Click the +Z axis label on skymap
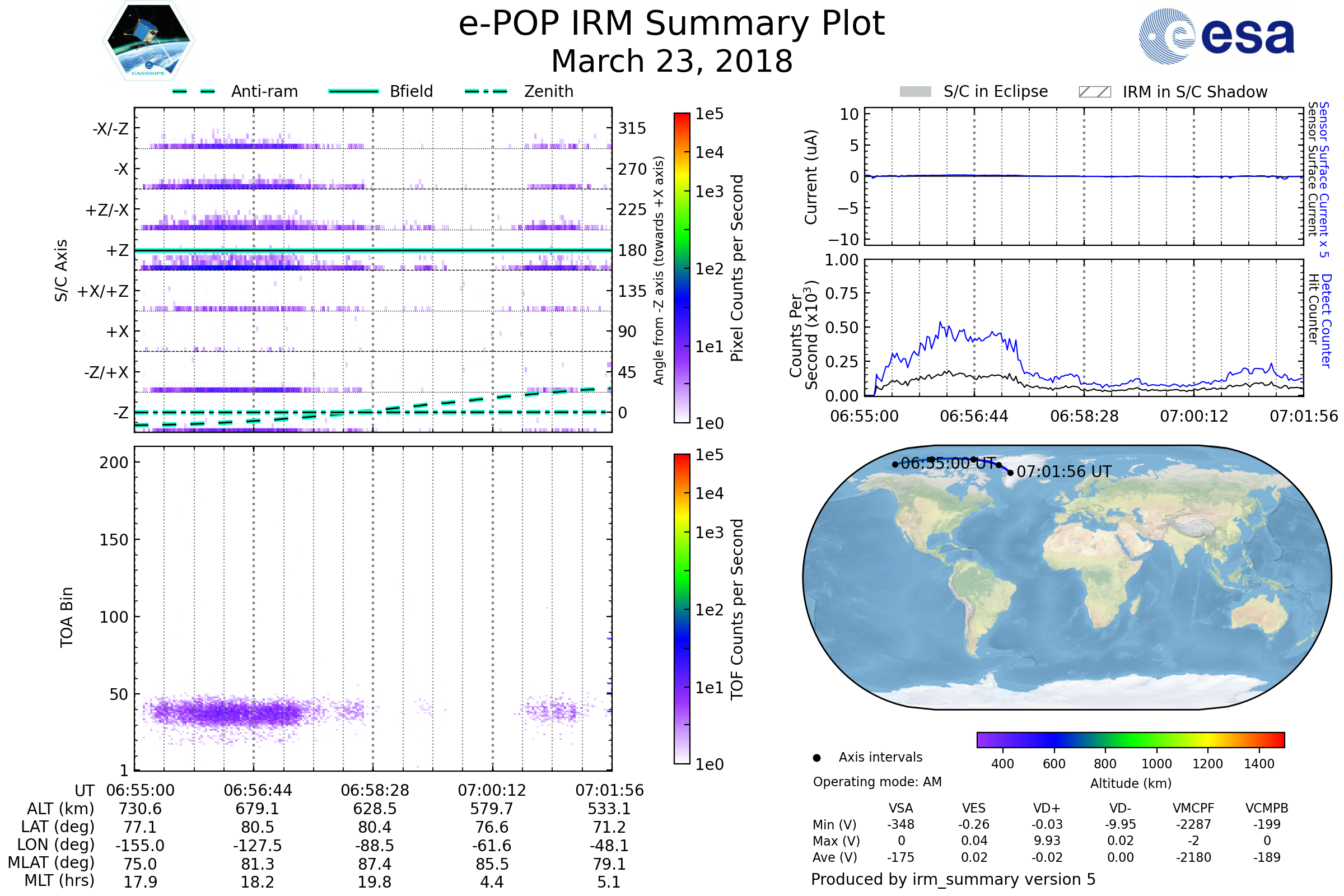Viewport: 1344px width, 896px height. click(117, 250)
